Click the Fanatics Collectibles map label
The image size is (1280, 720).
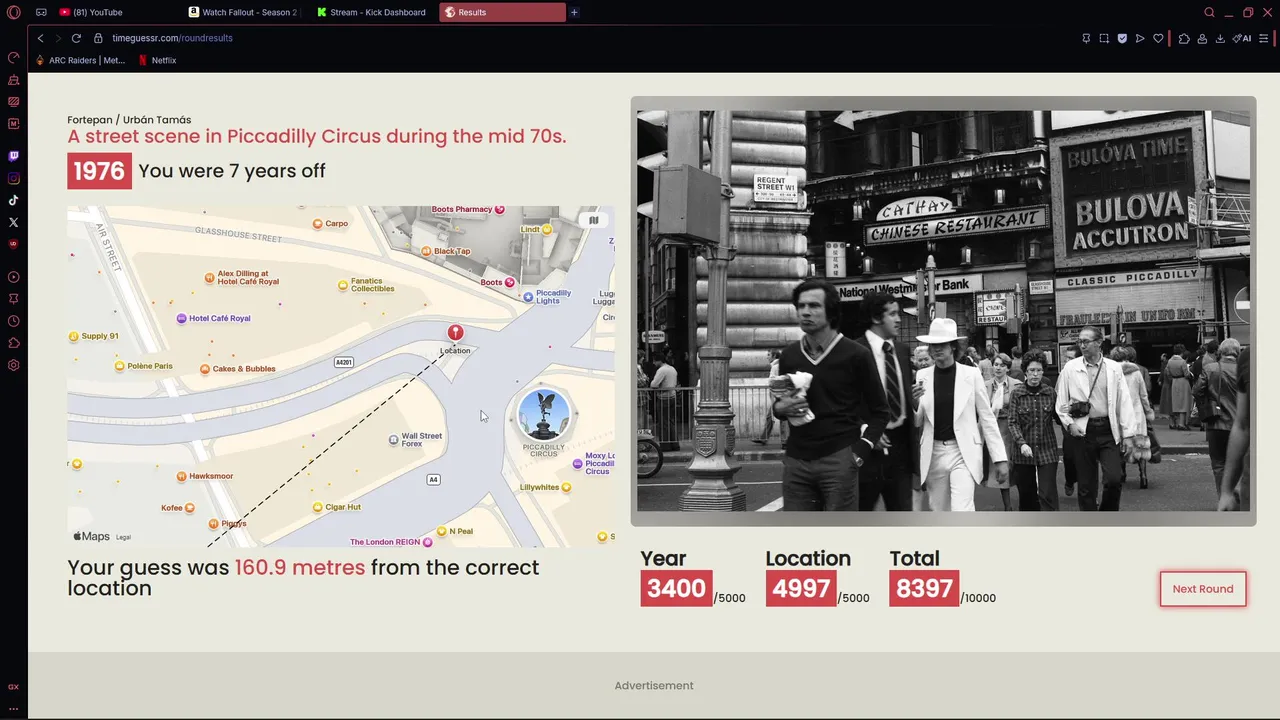point(366,285)
